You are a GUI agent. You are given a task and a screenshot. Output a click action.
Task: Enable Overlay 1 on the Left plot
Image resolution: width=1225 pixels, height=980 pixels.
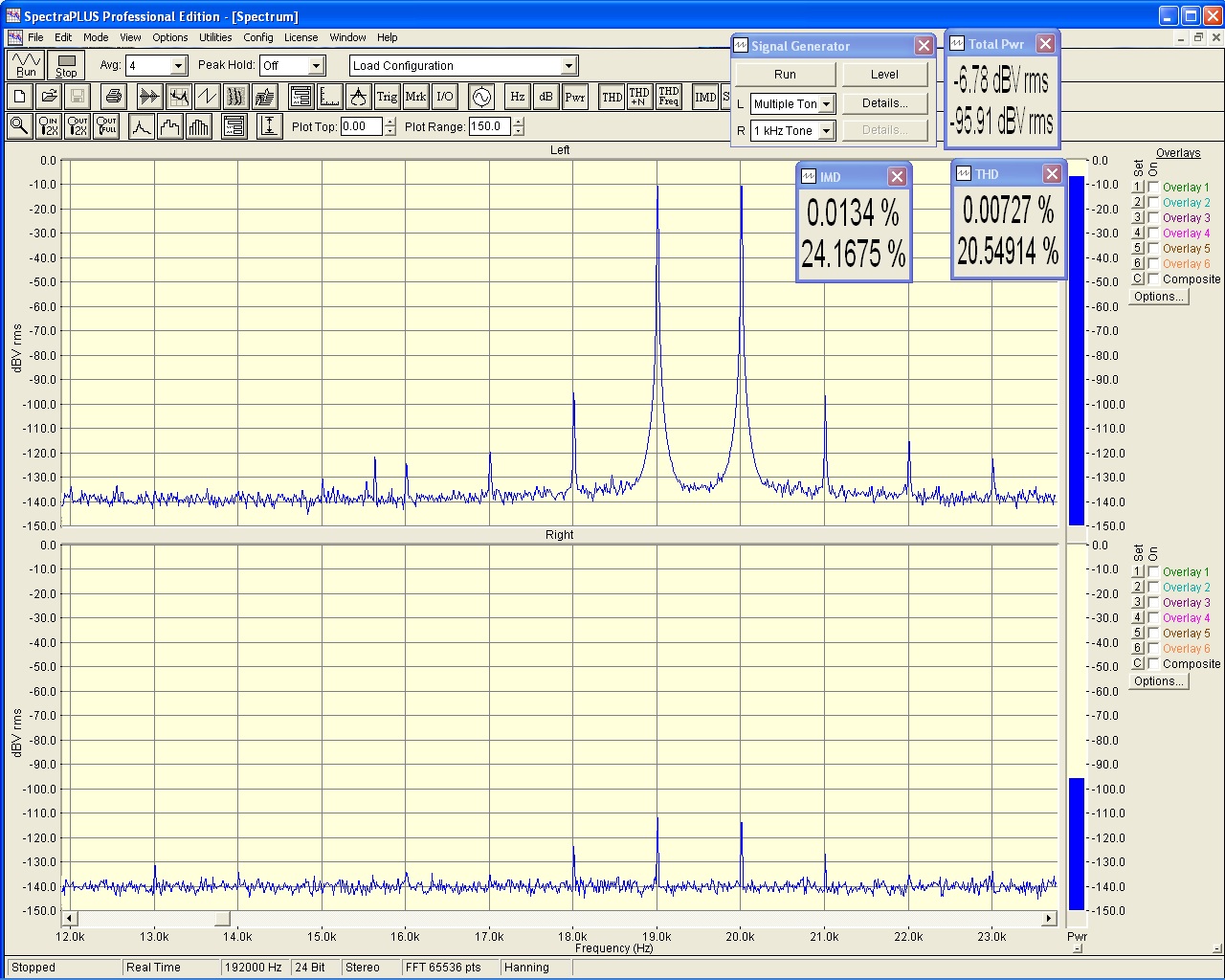(x=1154, y=188)
